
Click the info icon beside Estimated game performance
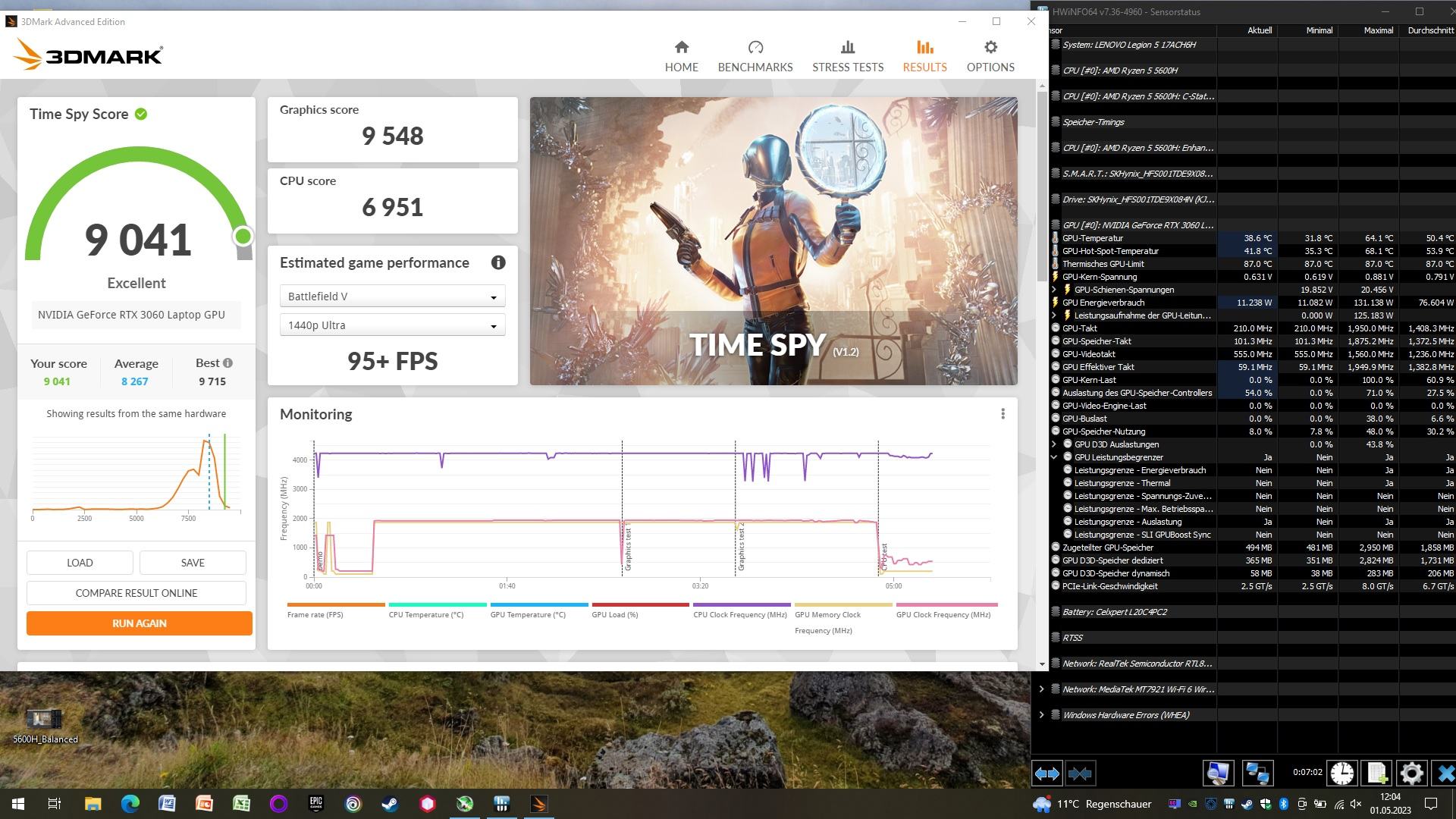[498, 262]
